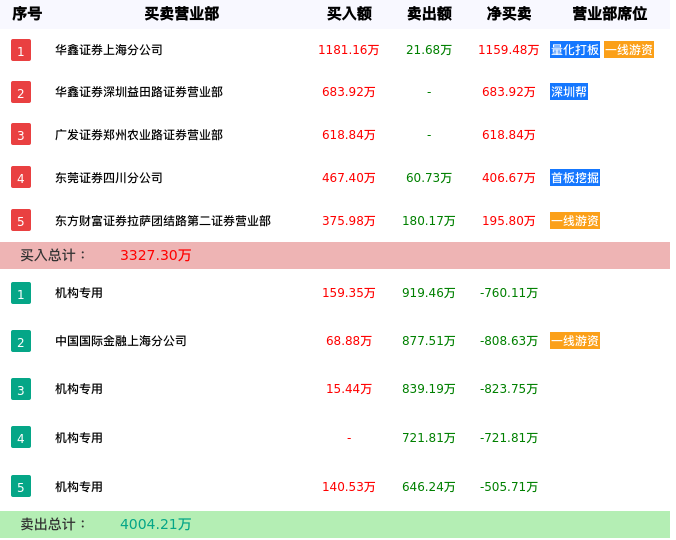Click buy amount 68.88万
Image resolution: width=676 pixels, height=540 pixels.
click(349, 341)
